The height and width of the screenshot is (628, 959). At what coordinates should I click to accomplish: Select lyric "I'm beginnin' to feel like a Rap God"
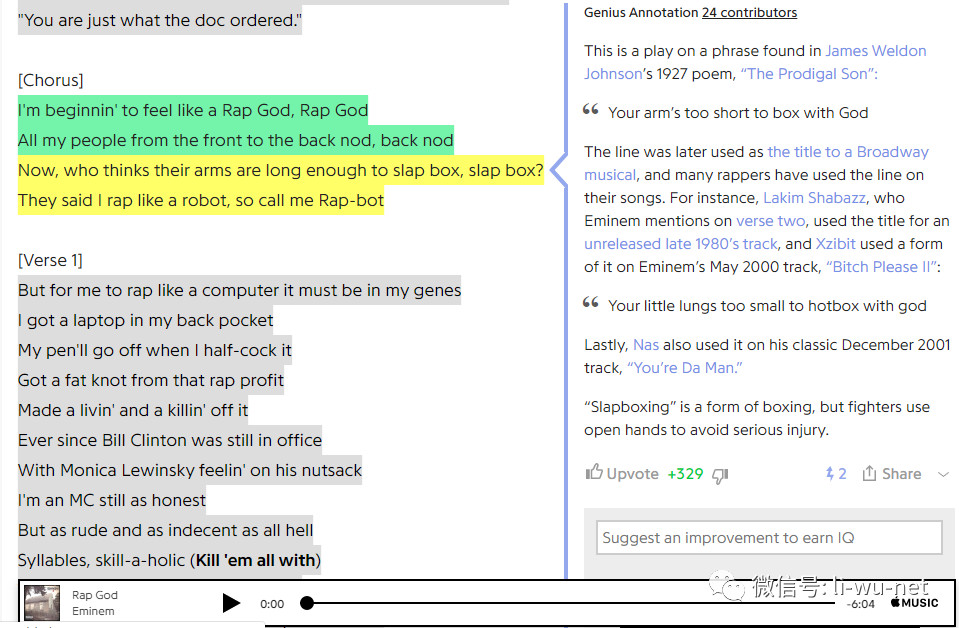(x=193, y=110)
